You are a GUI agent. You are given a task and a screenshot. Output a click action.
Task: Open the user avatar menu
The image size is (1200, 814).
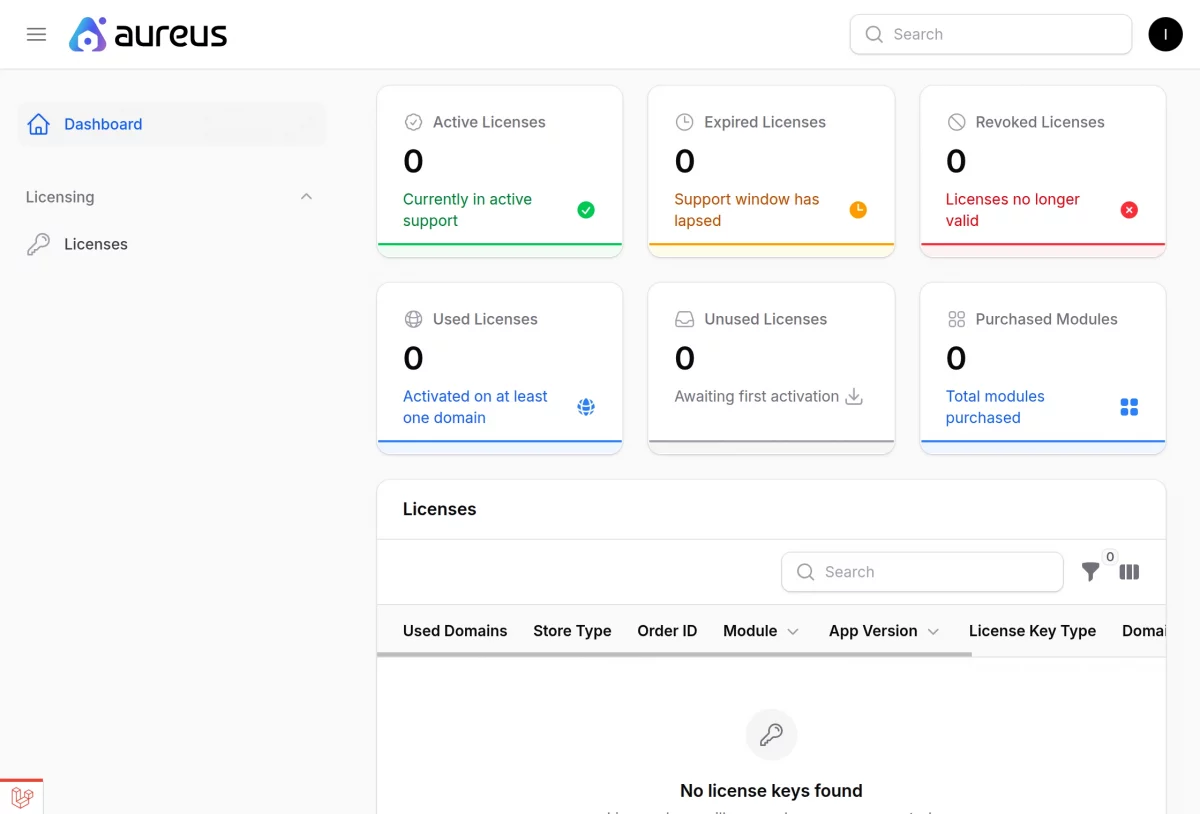(1165, 34)
